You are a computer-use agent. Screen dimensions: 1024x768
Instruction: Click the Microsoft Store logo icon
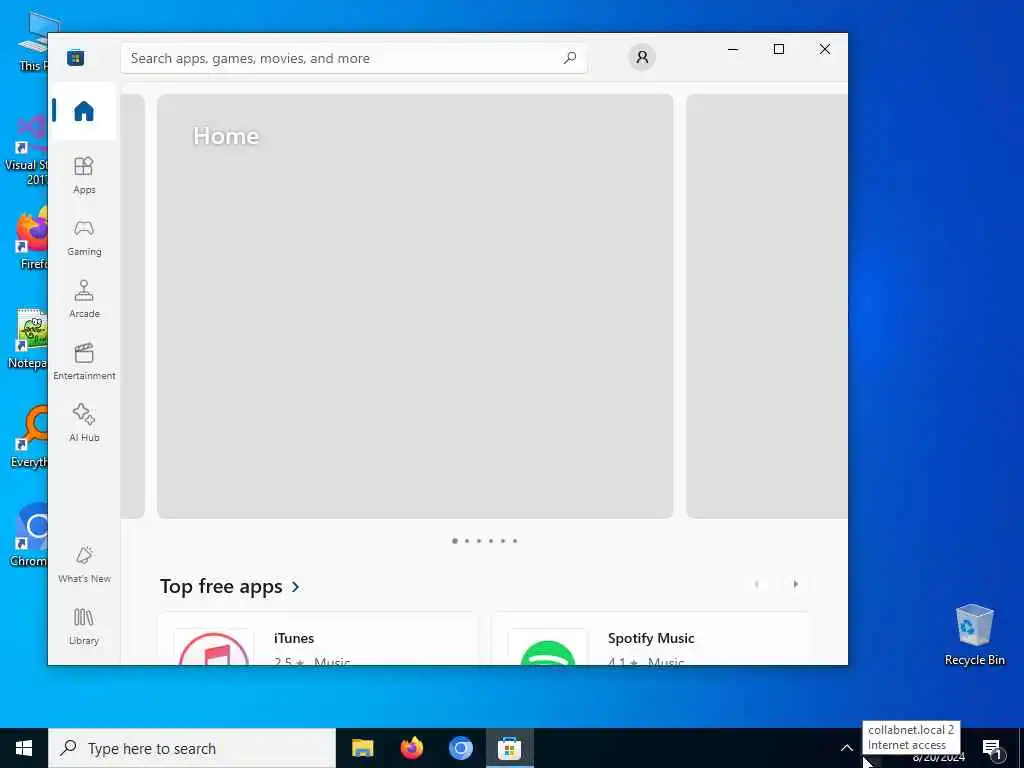[x=76, y=57]
